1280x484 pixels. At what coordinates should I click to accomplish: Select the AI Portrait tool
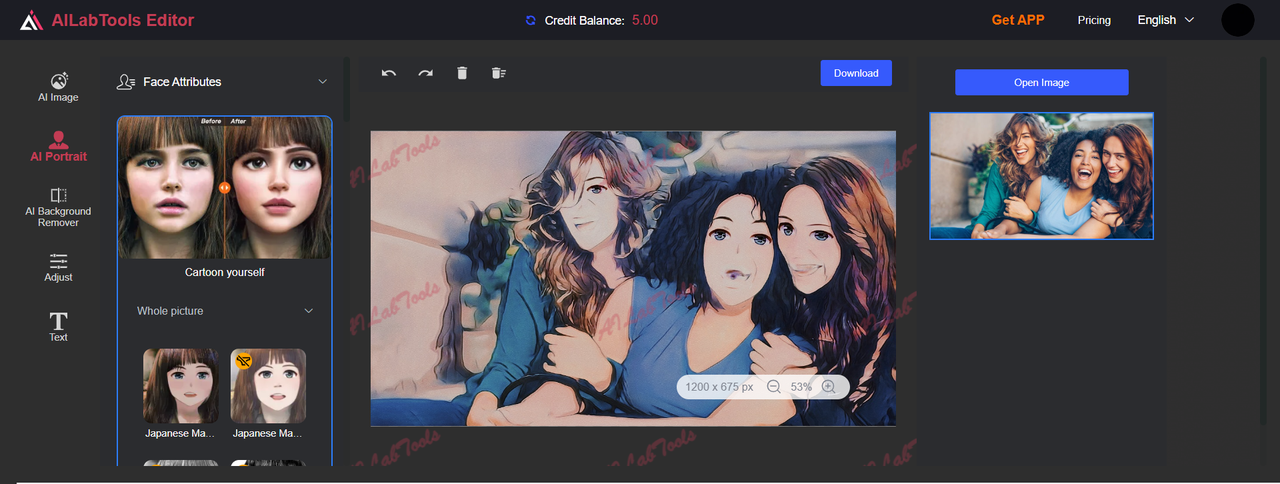click(58, 146)
